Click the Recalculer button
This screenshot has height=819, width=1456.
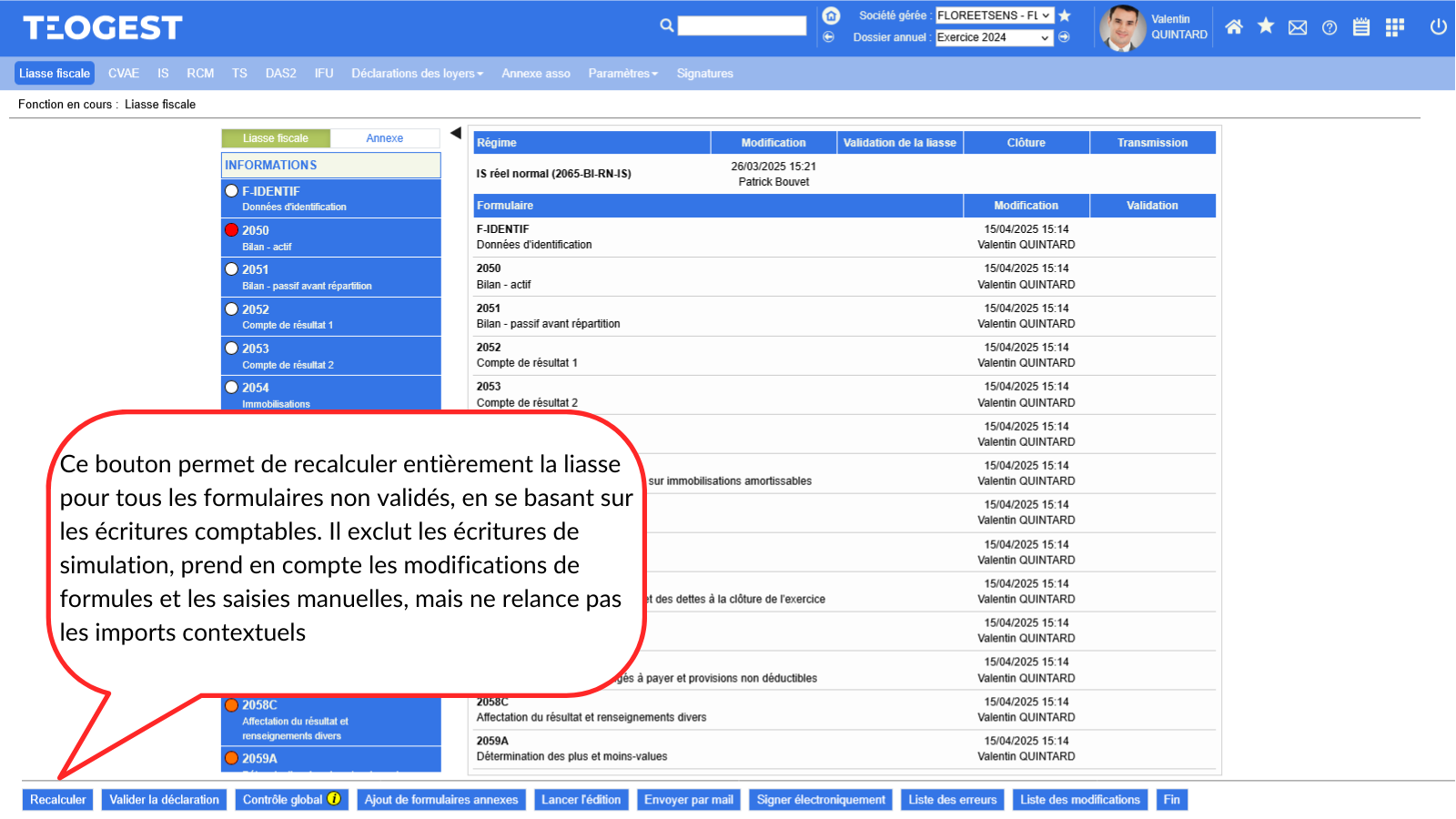pyautogui.click(x=58, y=800)
